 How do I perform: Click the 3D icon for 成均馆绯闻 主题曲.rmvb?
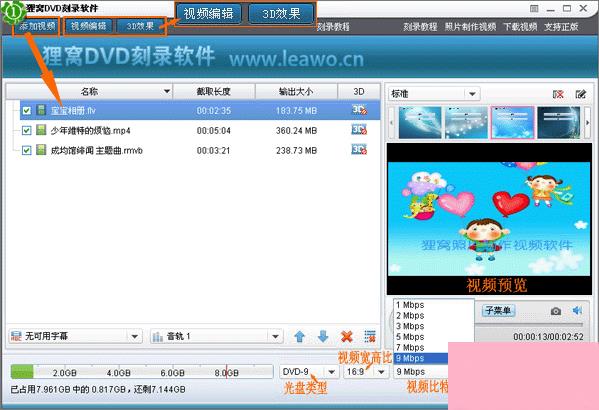359,149
